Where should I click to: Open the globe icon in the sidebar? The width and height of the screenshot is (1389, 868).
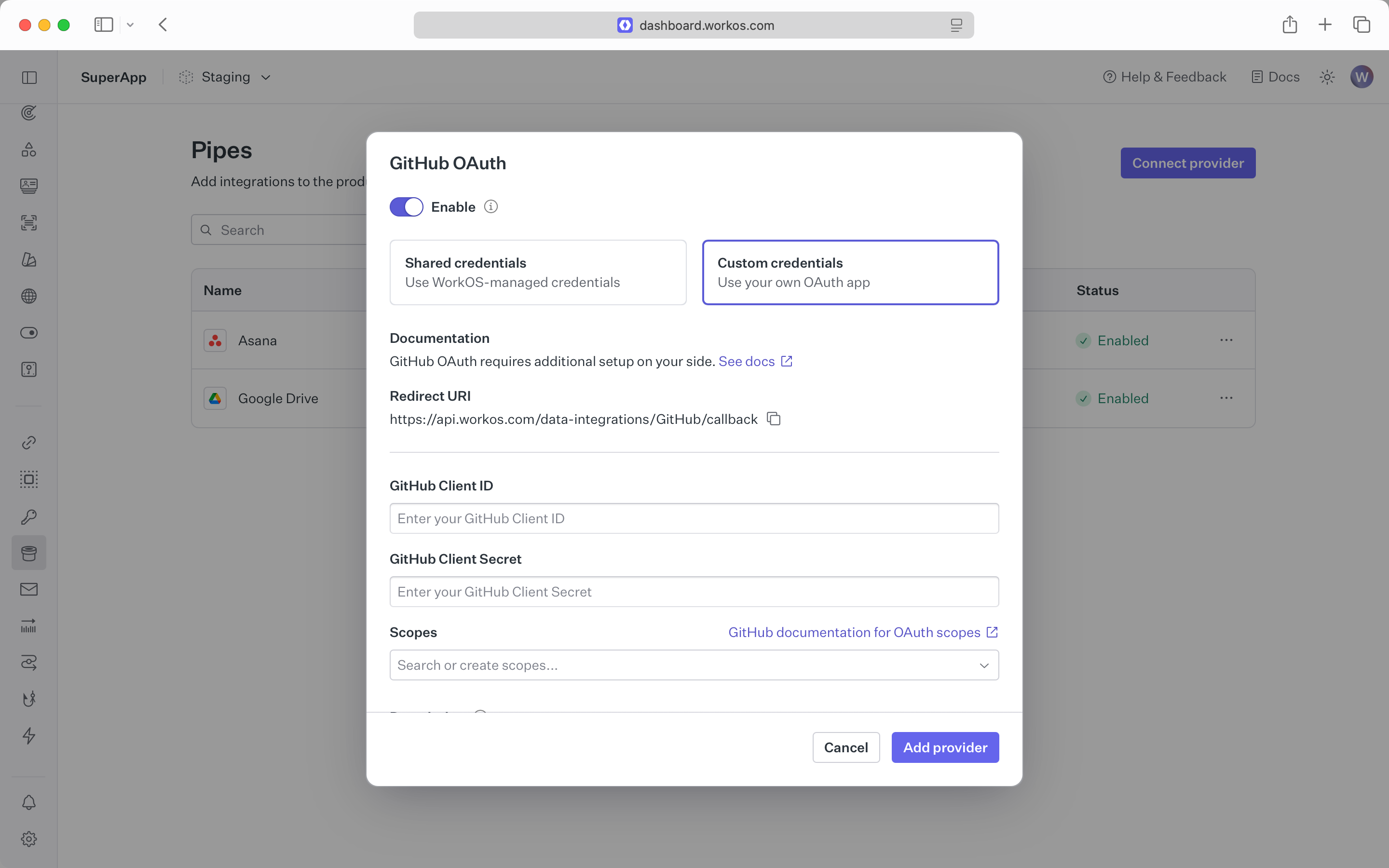click(x=28, y=296)
